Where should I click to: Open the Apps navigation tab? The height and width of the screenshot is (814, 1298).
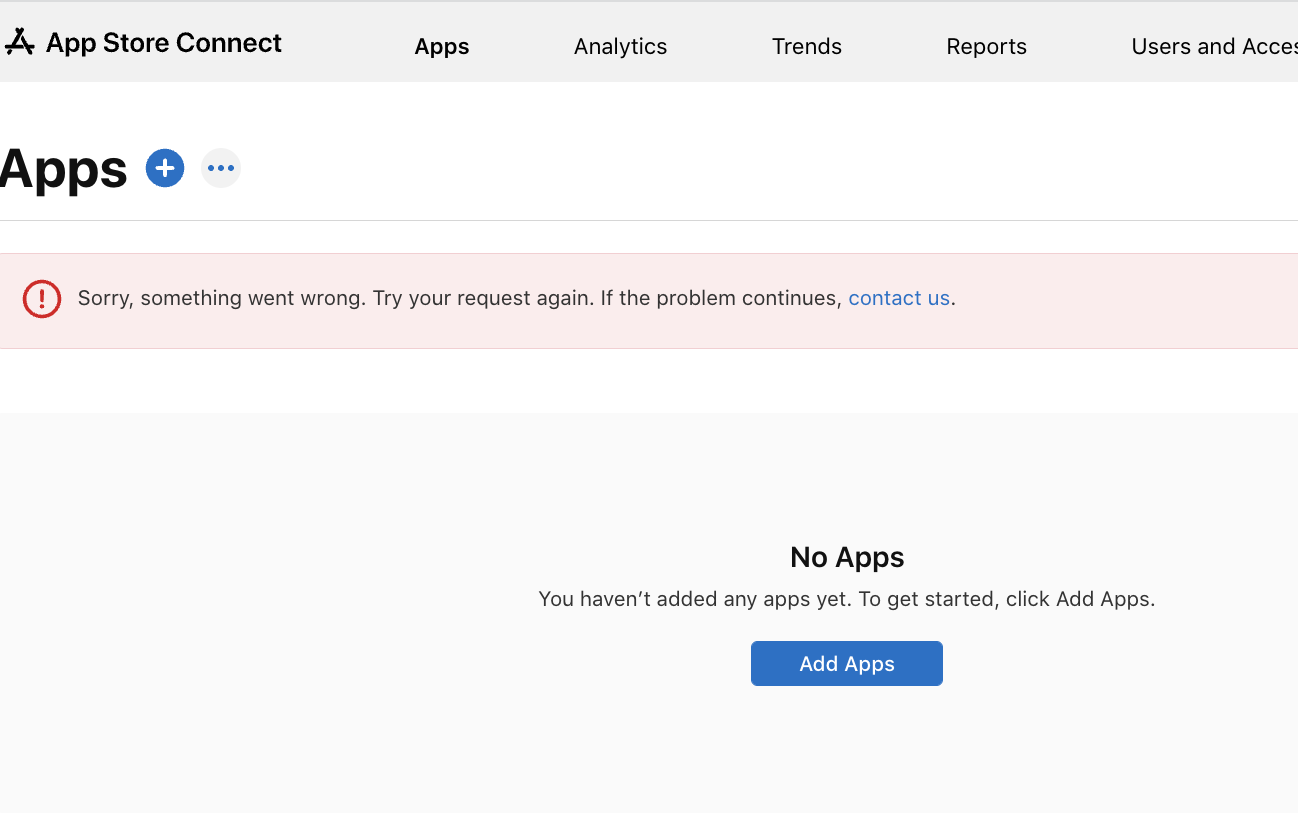442,47
